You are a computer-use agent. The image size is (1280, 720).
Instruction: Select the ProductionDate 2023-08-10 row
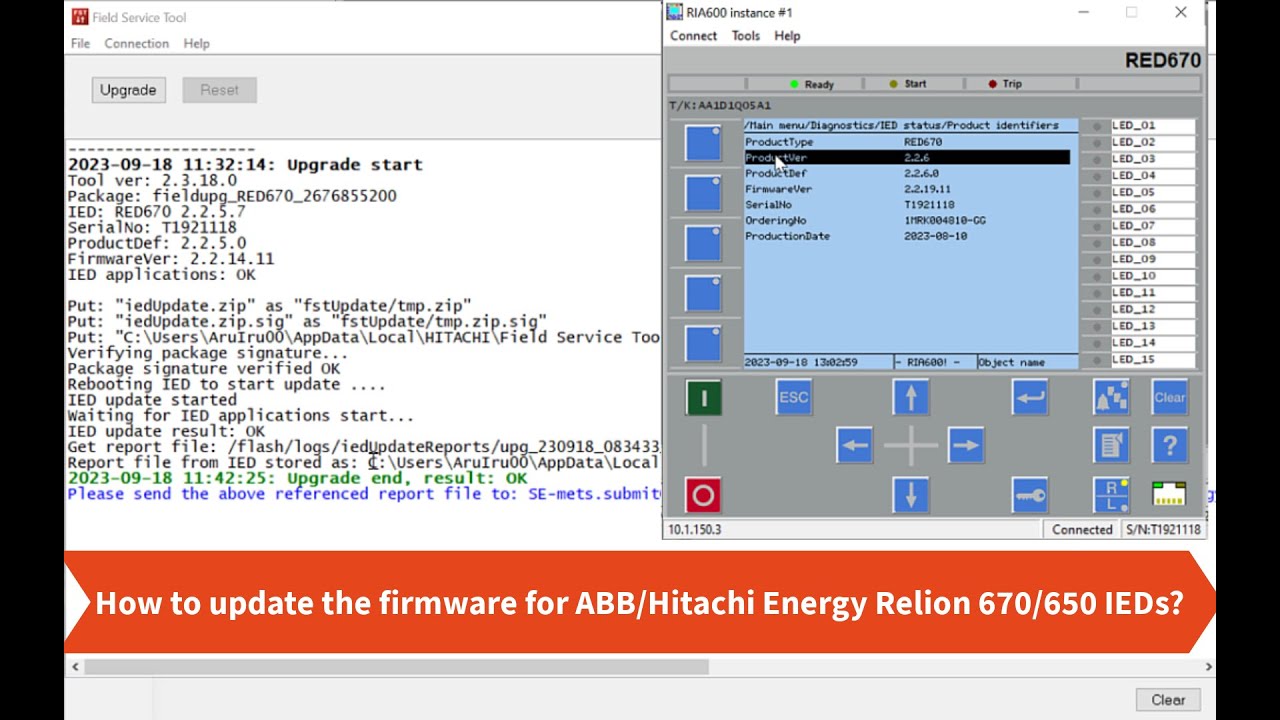point(907,236)
